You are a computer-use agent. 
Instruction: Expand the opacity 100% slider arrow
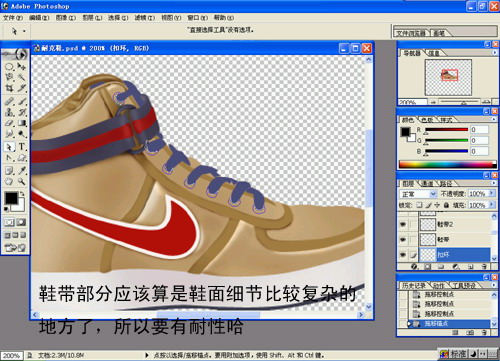point(492,193)
